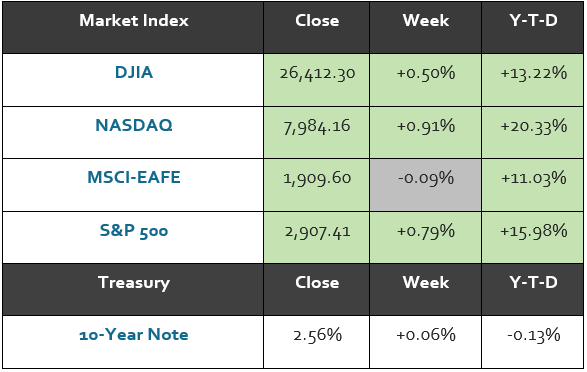Screen dimensions: 587x372
Task: Click the DJIA index label
Action: pos(134,72)
